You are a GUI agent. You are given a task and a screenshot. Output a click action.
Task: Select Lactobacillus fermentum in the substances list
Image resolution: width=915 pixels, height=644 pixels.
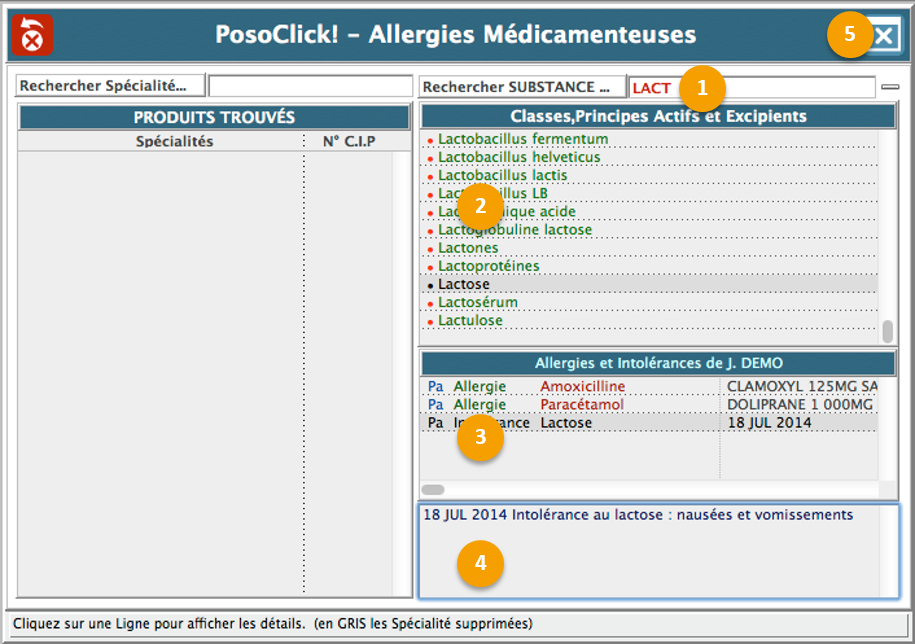[x=522, y=139]
